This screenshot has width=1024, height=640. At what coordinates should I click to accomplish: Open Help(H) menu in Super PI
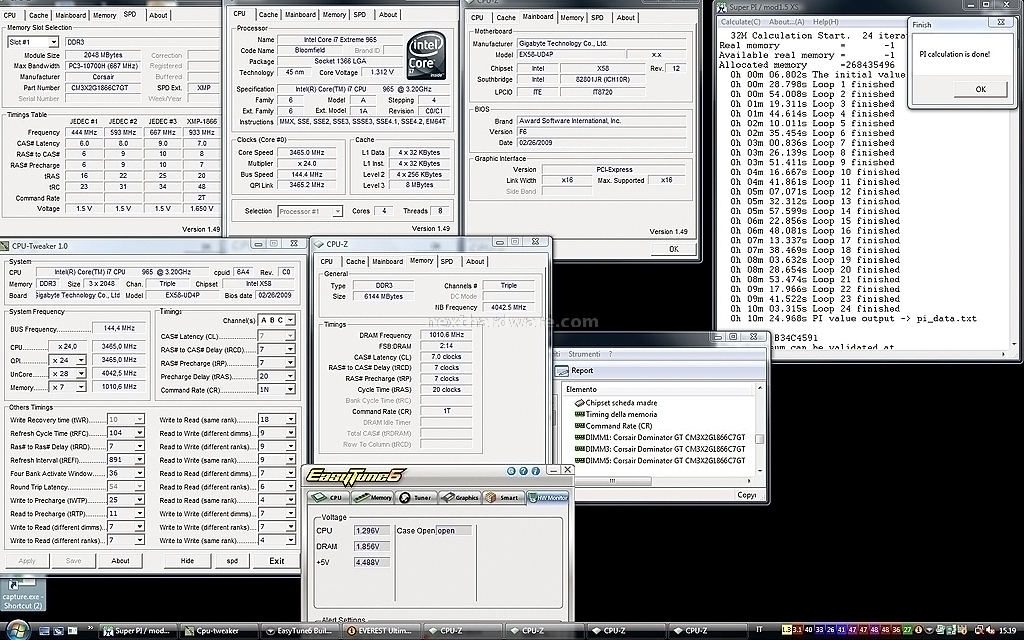point(825,22)
